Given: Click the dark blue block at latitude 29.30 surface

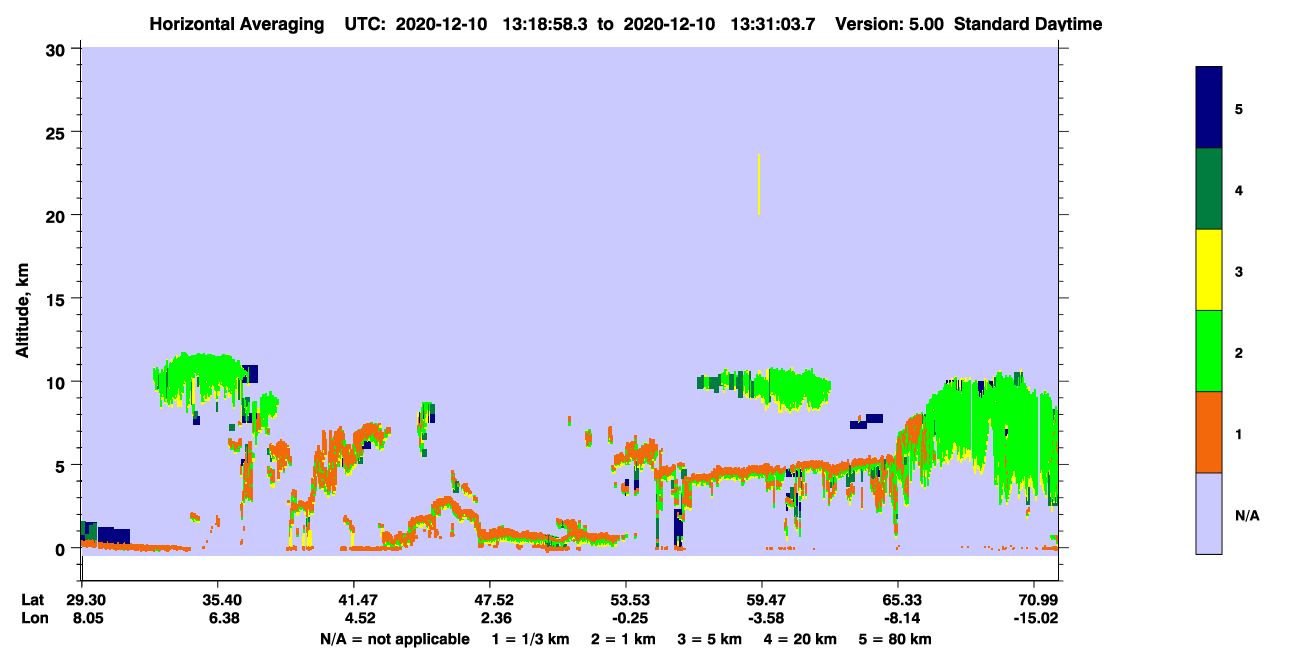Looking at the screenshot, I should pyautogui.click(x=105, y=534).
